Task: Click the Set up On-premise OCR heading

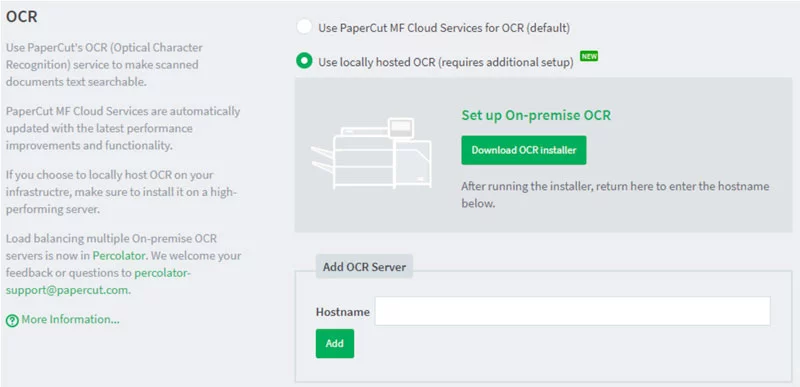Action: click(x=536, y=115)
